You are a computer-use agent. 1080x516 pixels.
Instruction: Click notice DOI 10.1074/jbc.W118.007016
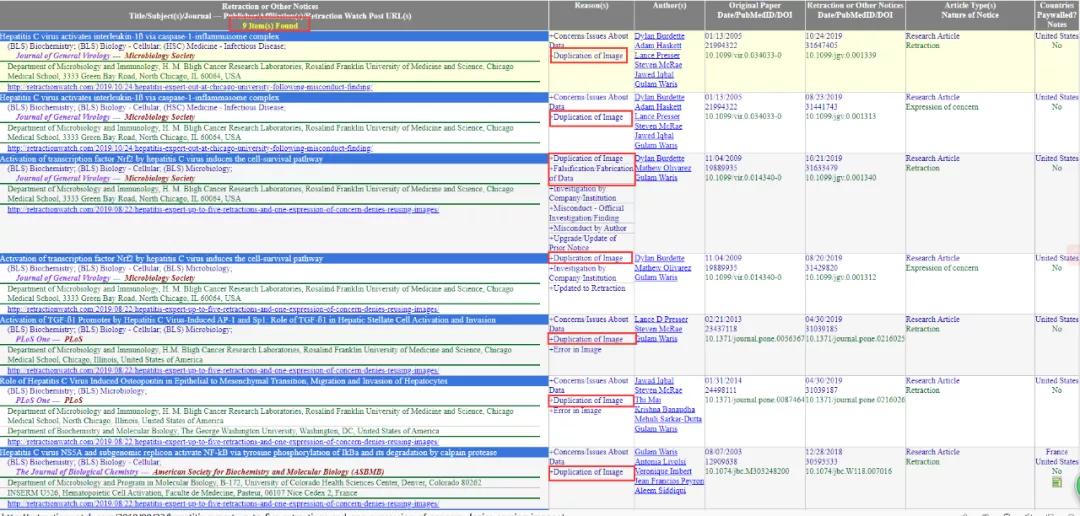click(850, 472)
